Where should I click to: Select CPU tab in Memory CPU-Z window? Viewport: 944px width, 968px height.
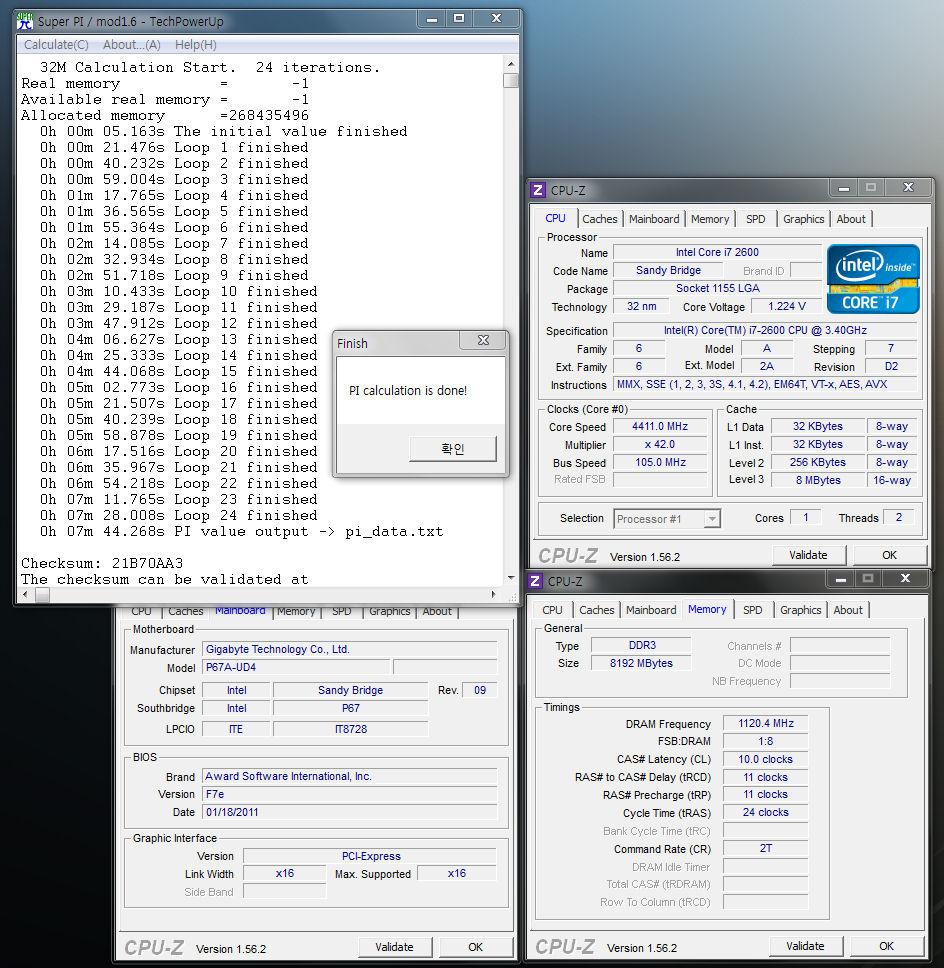(552, 610)
